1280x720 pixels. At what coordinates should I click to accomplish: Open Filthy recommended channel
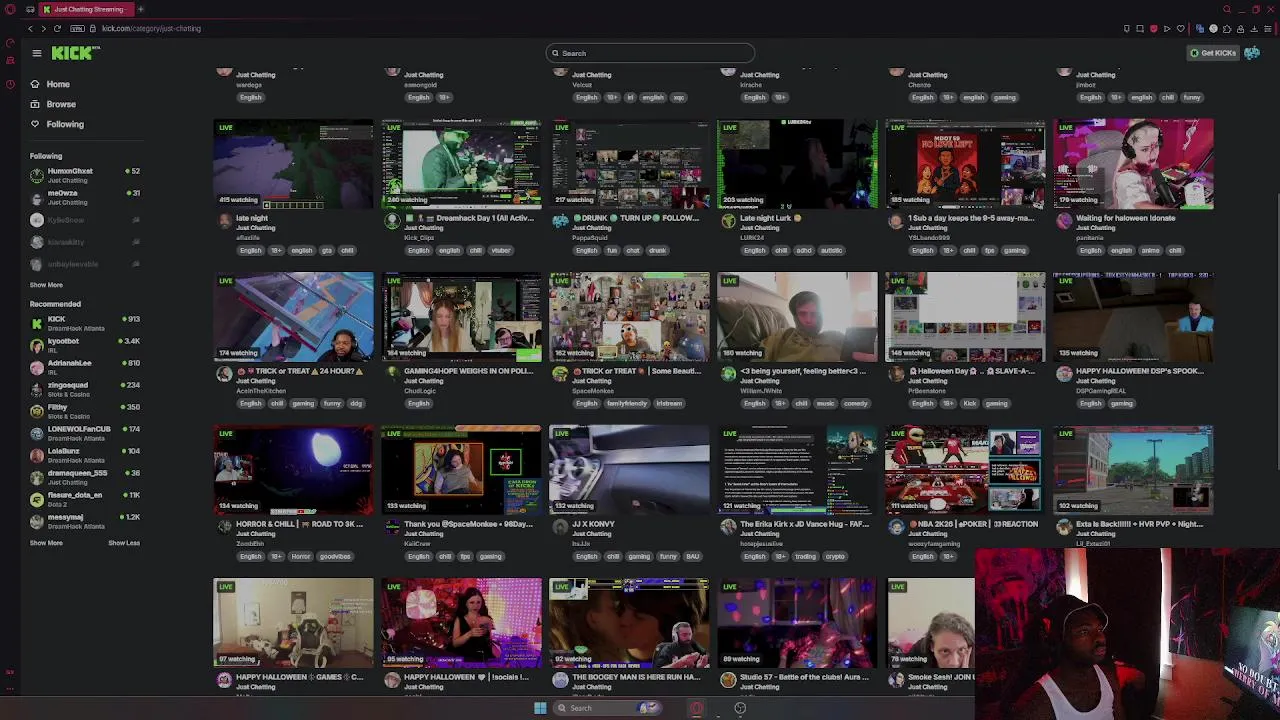point(86,411)
